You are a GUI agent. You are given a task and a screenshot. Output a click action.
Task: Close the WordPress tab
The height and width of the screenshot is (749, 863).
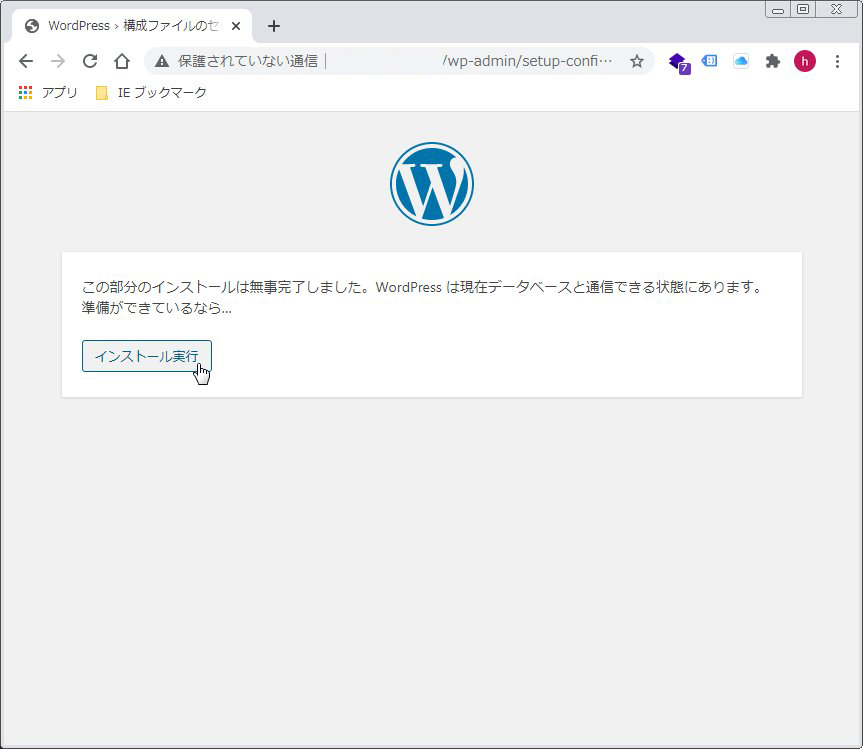coord(236,26)
